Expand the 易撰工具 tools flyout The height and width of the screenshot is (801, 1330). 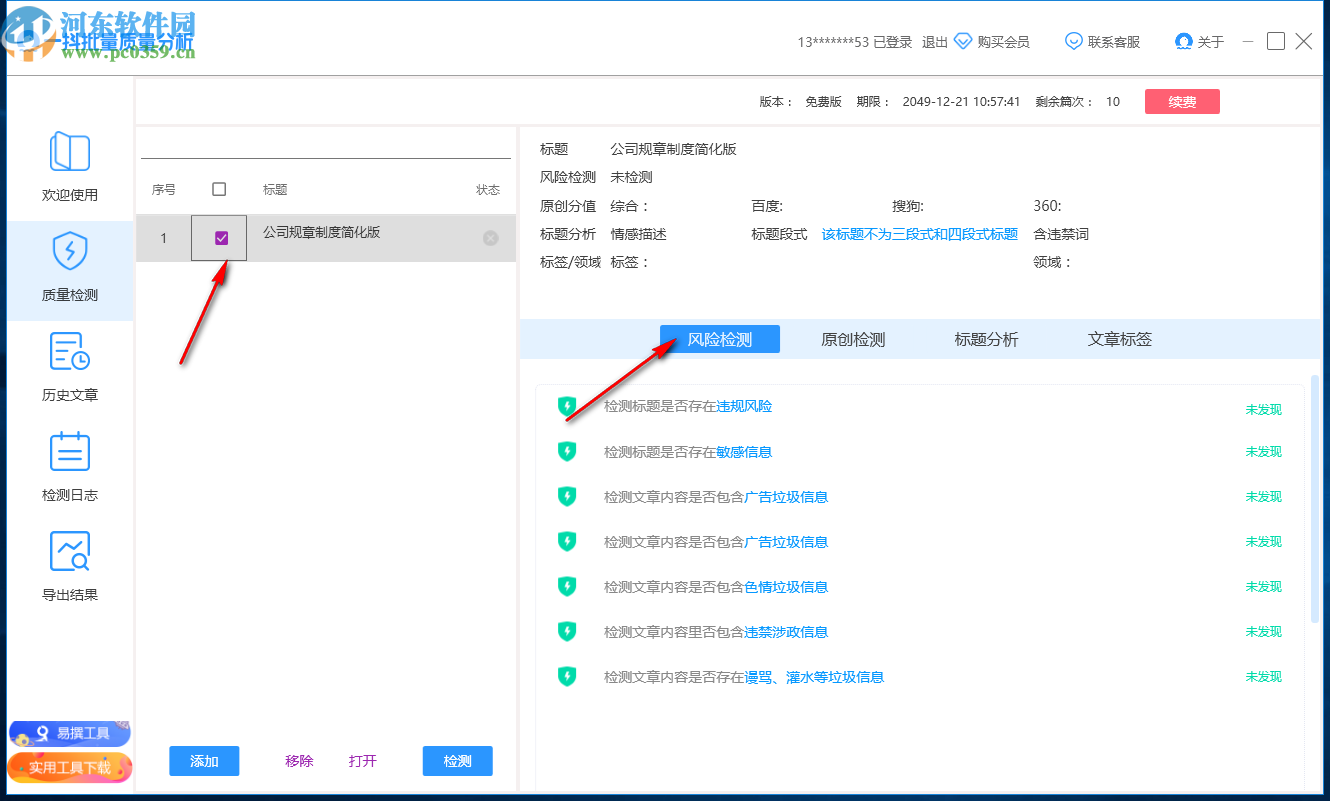[69, 732]
